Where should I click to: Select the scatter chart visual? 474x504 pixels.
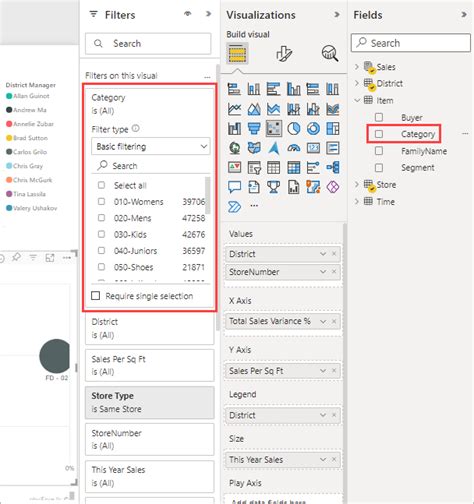(274, 129)
